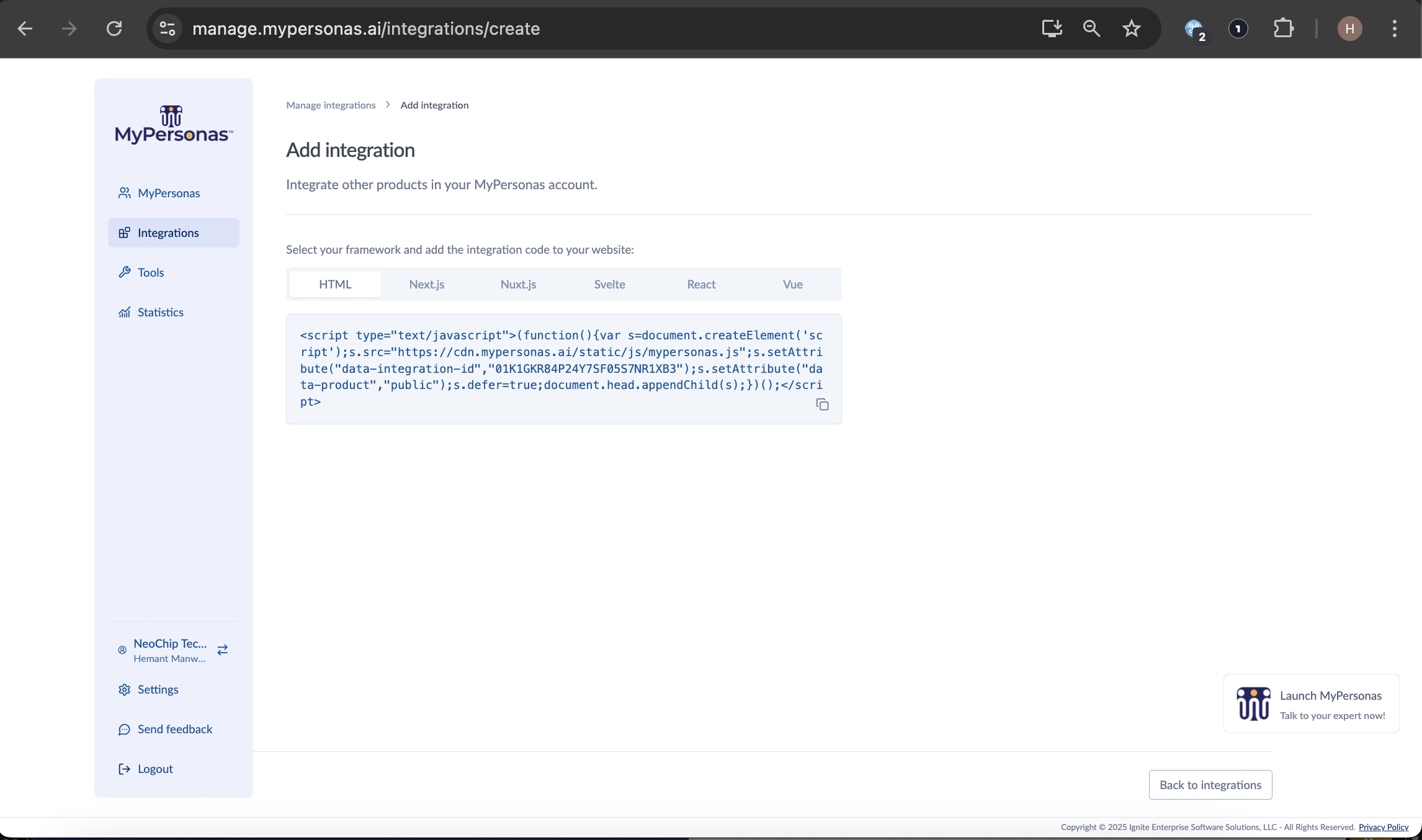Open the Extensions puzzle menu

tap(1283, 29)
